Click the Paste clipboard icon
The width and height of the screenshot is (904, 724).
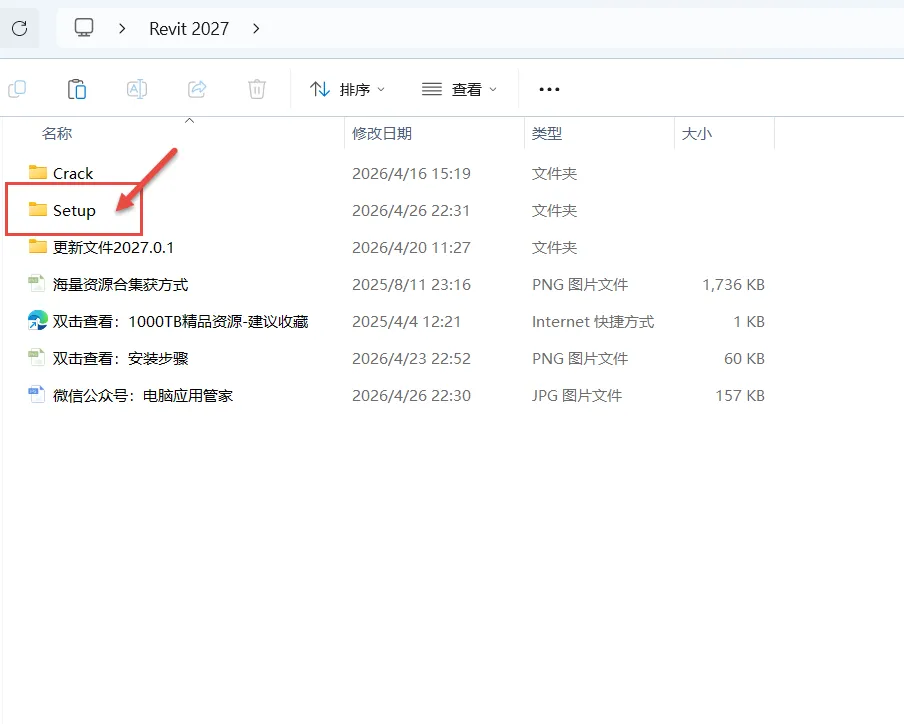[77, 89]
